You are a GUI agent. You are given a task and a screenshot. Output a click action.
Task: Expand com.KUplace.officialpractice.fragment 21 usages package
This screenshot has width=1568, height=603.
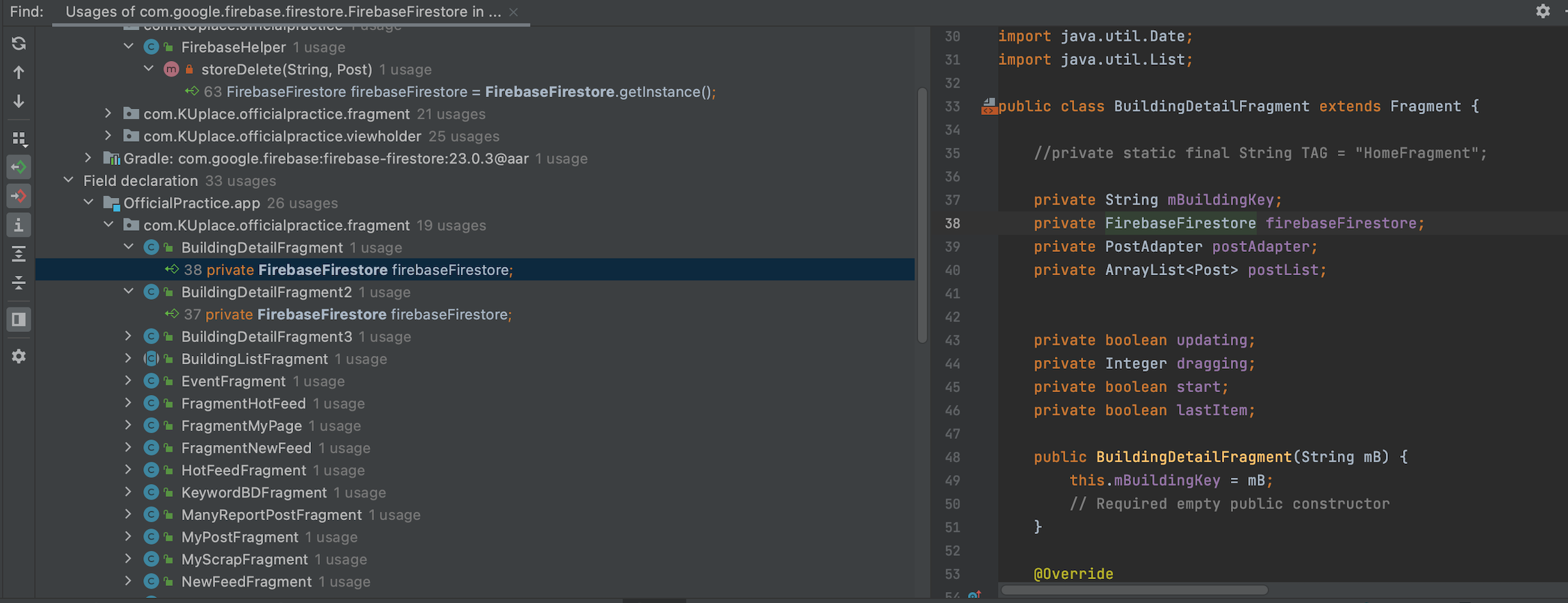[x=108, y=114]
